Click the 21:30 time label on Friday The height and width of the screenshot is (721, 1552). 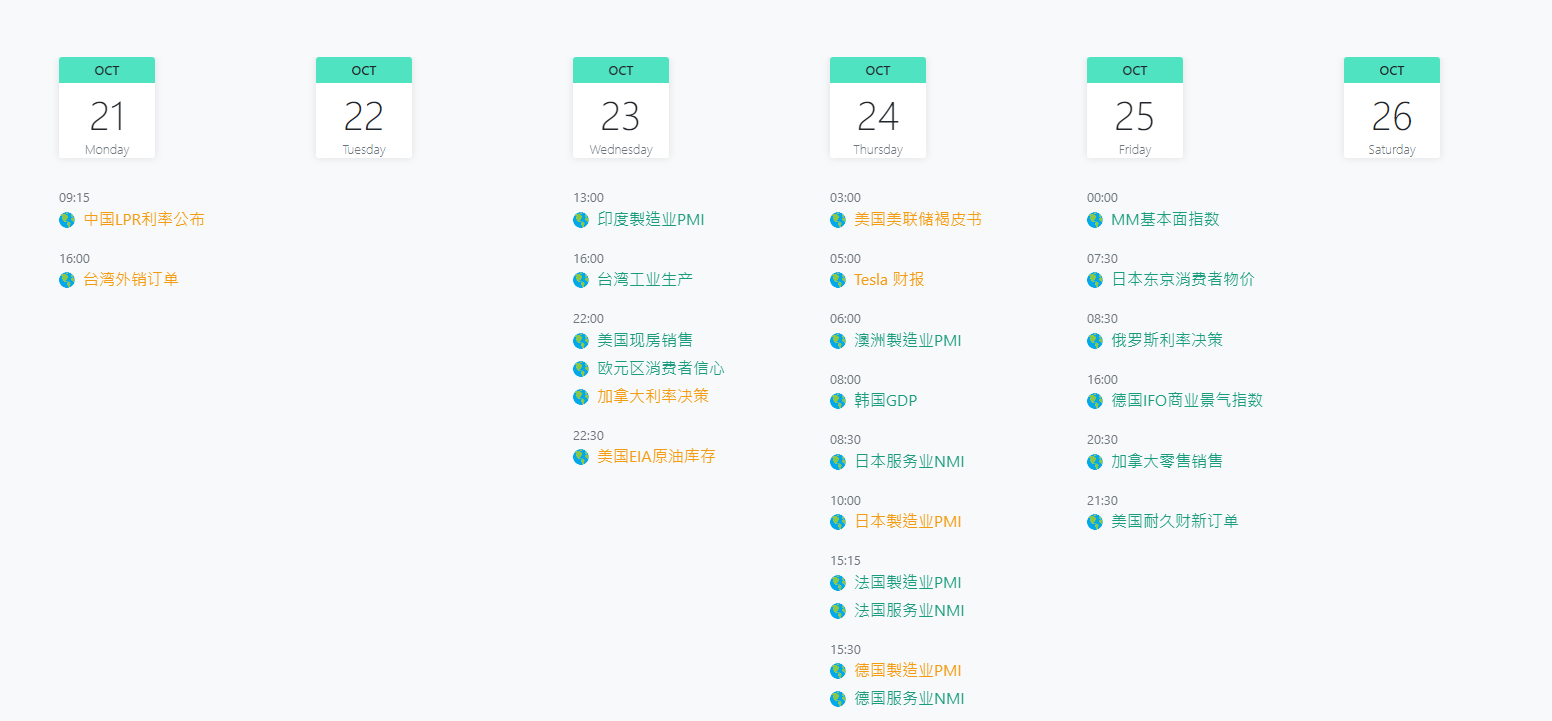tap(1102, 501)
